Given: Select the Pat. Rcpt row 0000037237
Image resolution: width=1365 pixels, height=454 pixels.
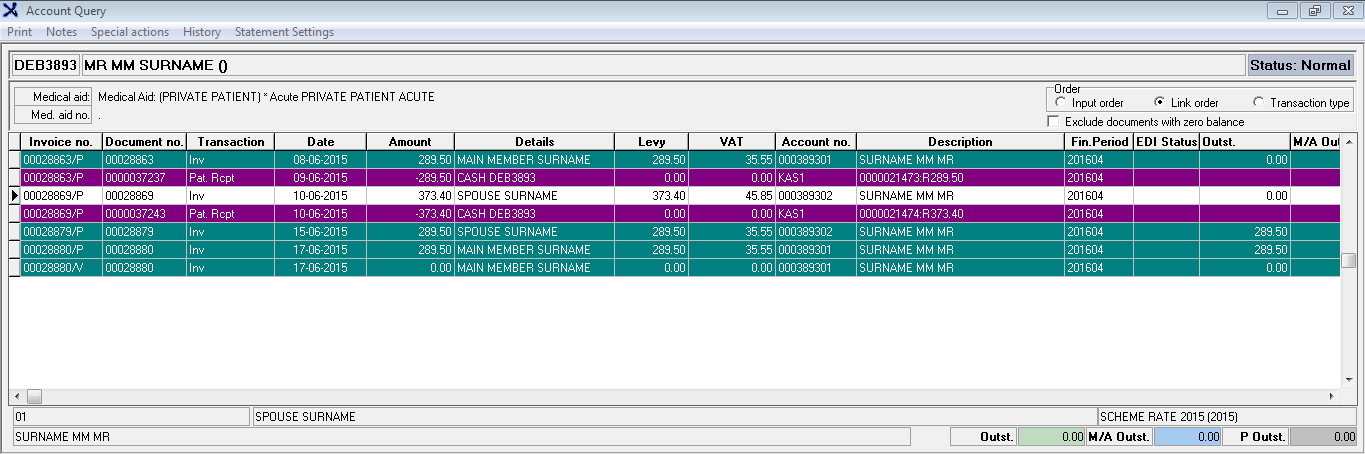Looking at the screenshot, I should (x=145, y=178).
